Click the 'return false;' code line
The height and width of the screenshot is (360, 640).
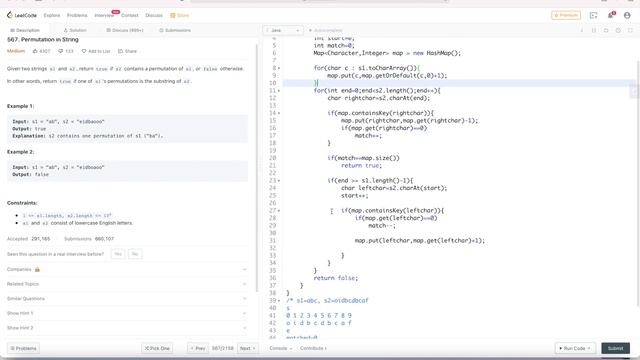pyautogui.click(x=336, y=278)
